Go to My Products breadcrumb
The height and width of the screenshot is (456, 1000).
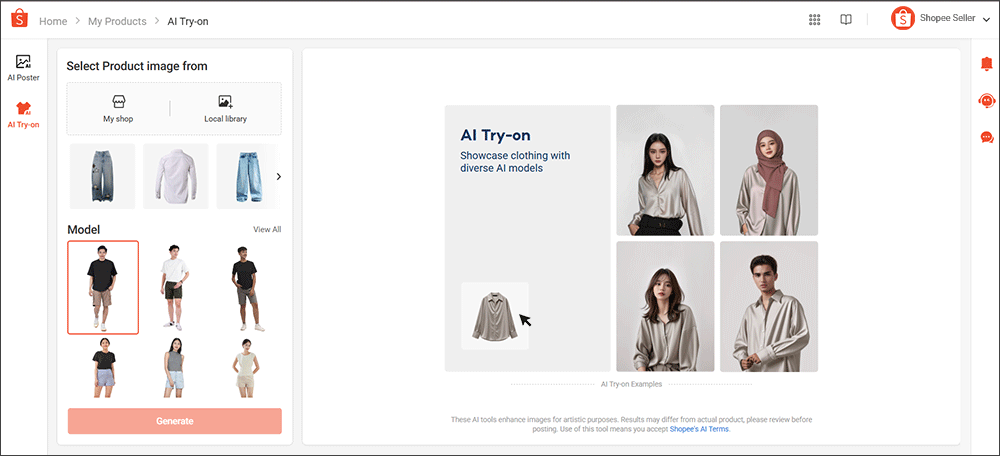tap(117, 21)
